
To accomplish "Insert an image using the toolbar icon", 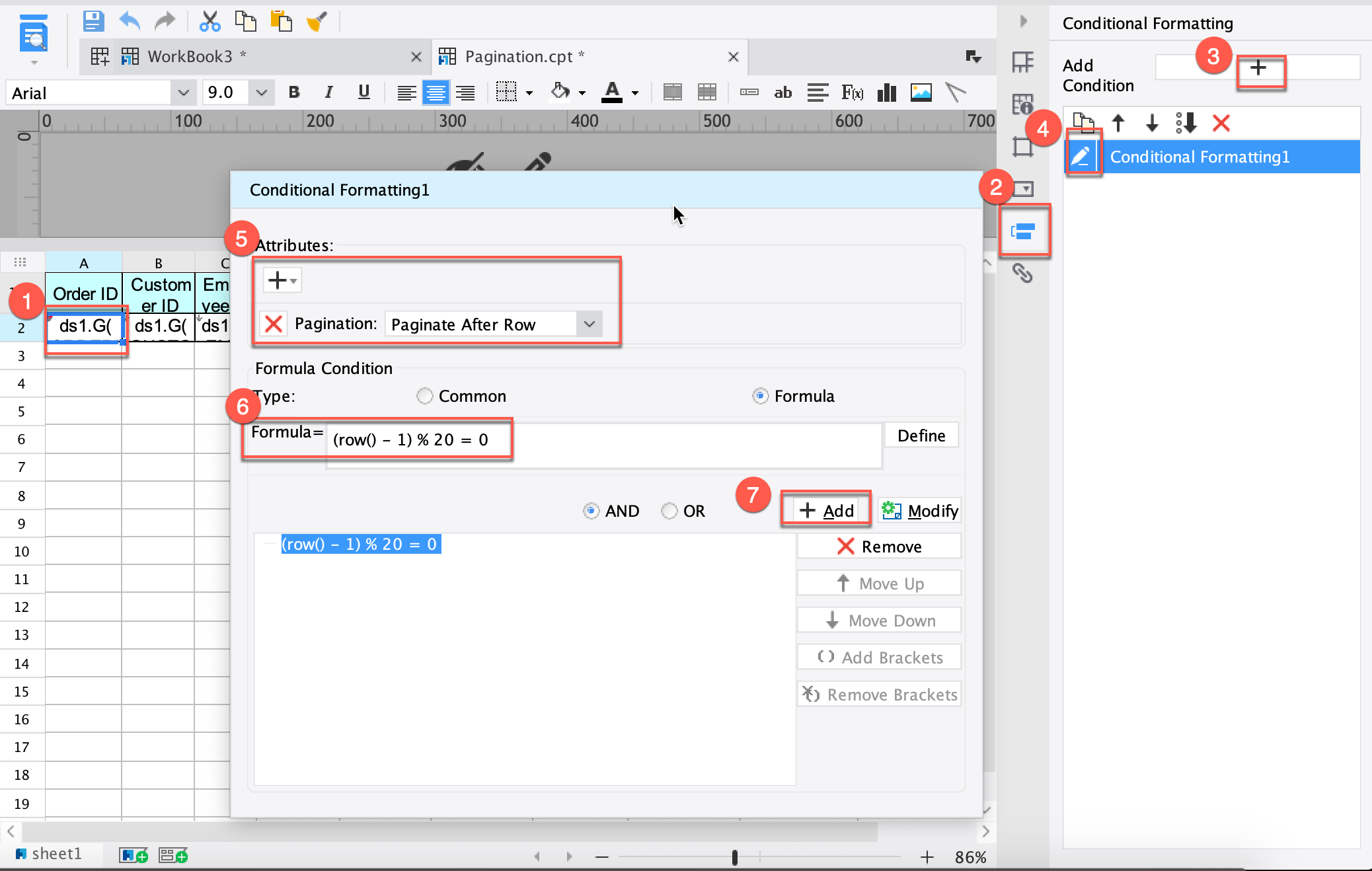I will [921, 93].
